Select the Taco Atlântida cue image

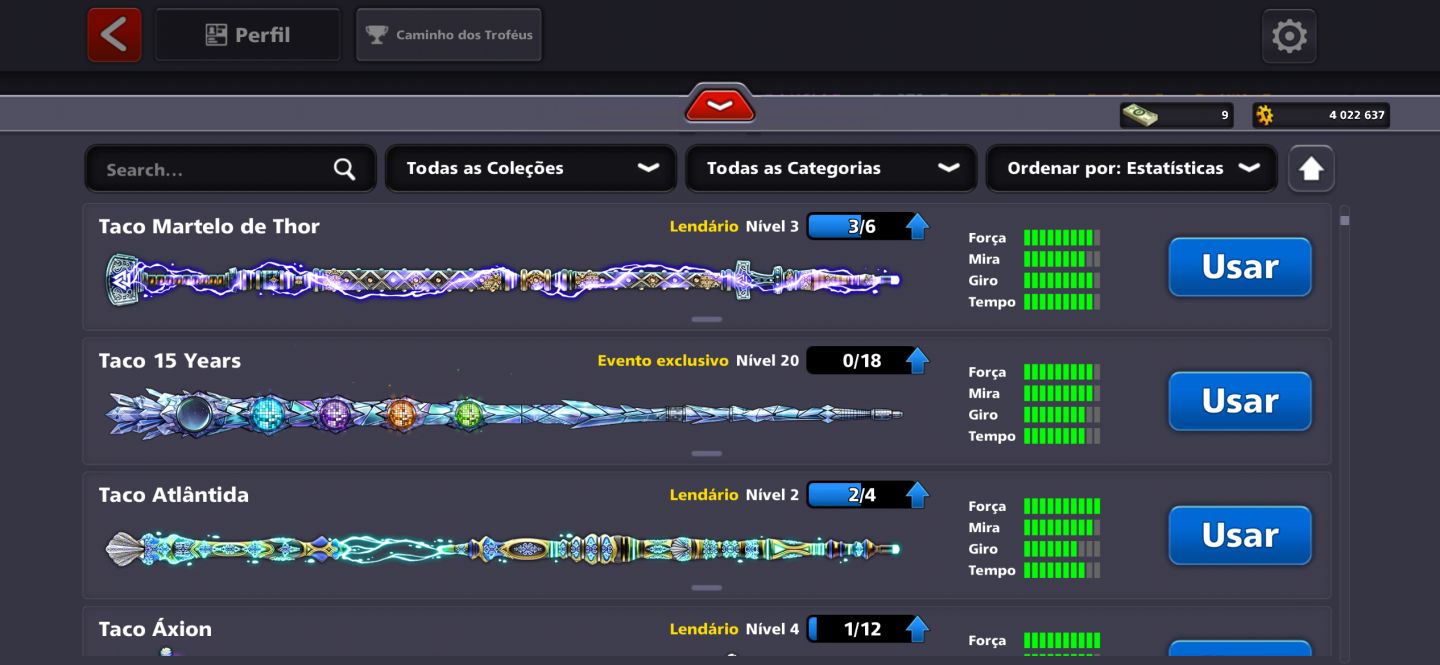tap(503, 549)
